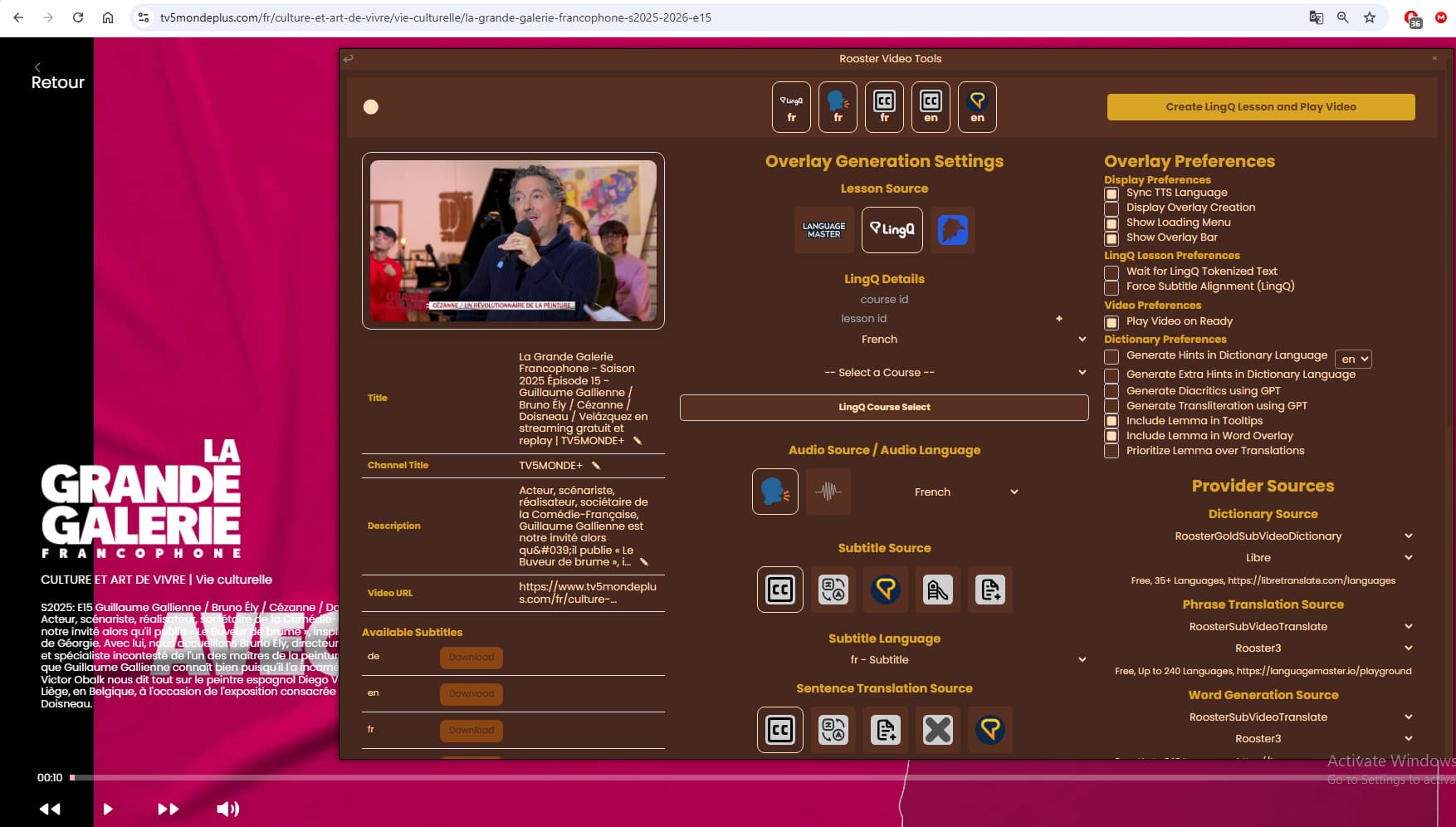Enable Display Overlay Creation checkbox
The height and width of the screenshot is (827, 1456).
1112,208
